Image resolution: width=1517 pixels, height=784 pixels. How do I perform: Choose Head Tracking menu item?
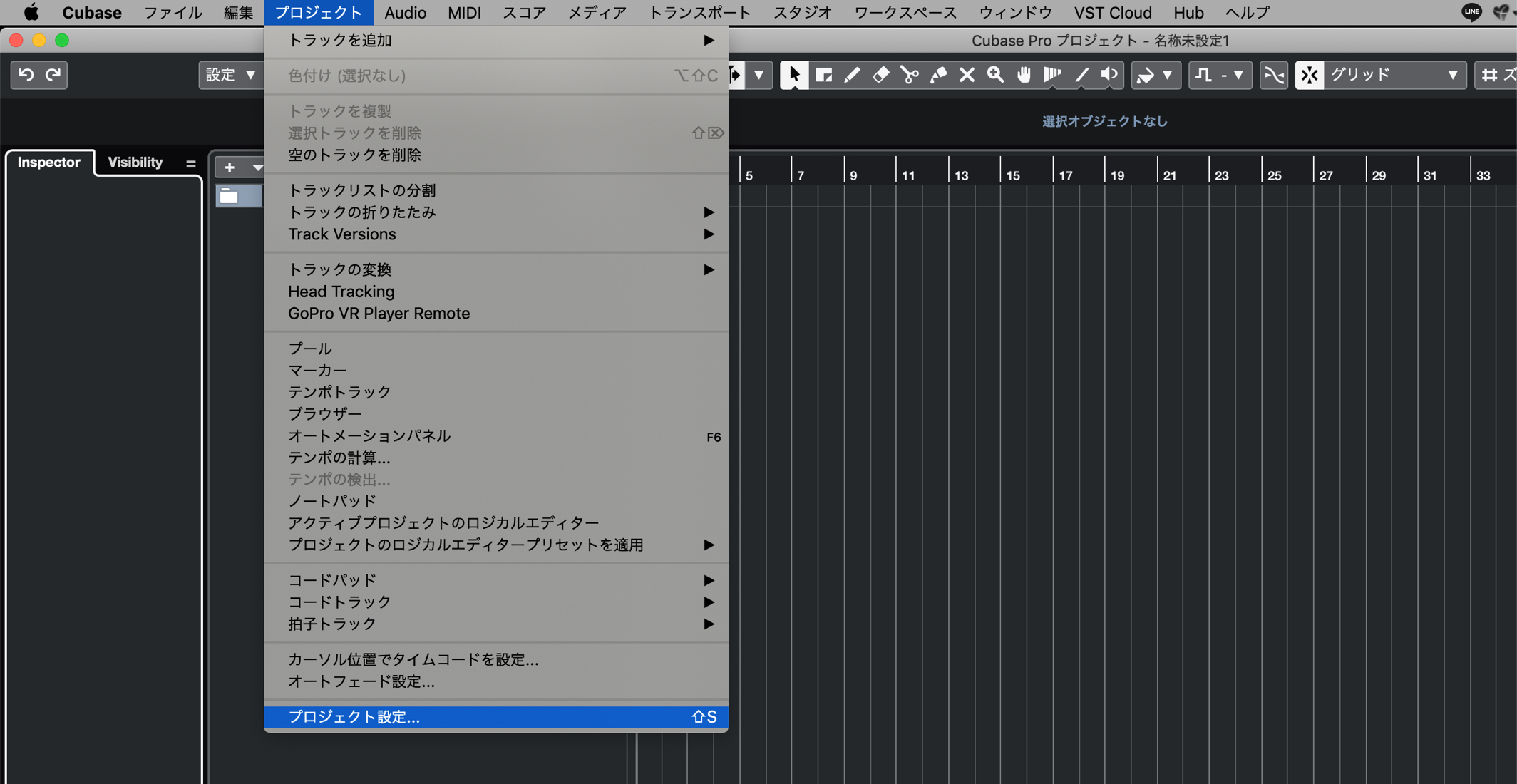[x=495, y=292]
